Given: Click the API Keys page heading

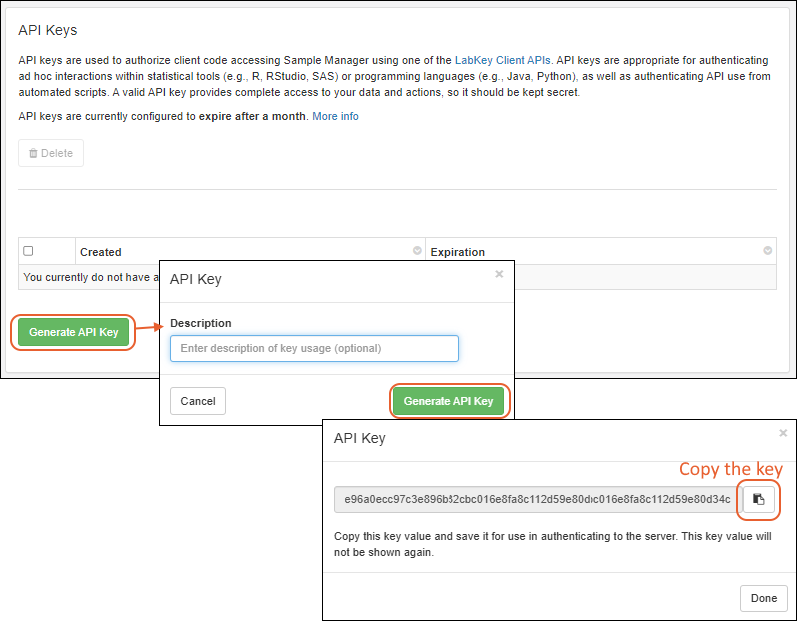Looking at the screenshot, I should (x=48, y=31).
